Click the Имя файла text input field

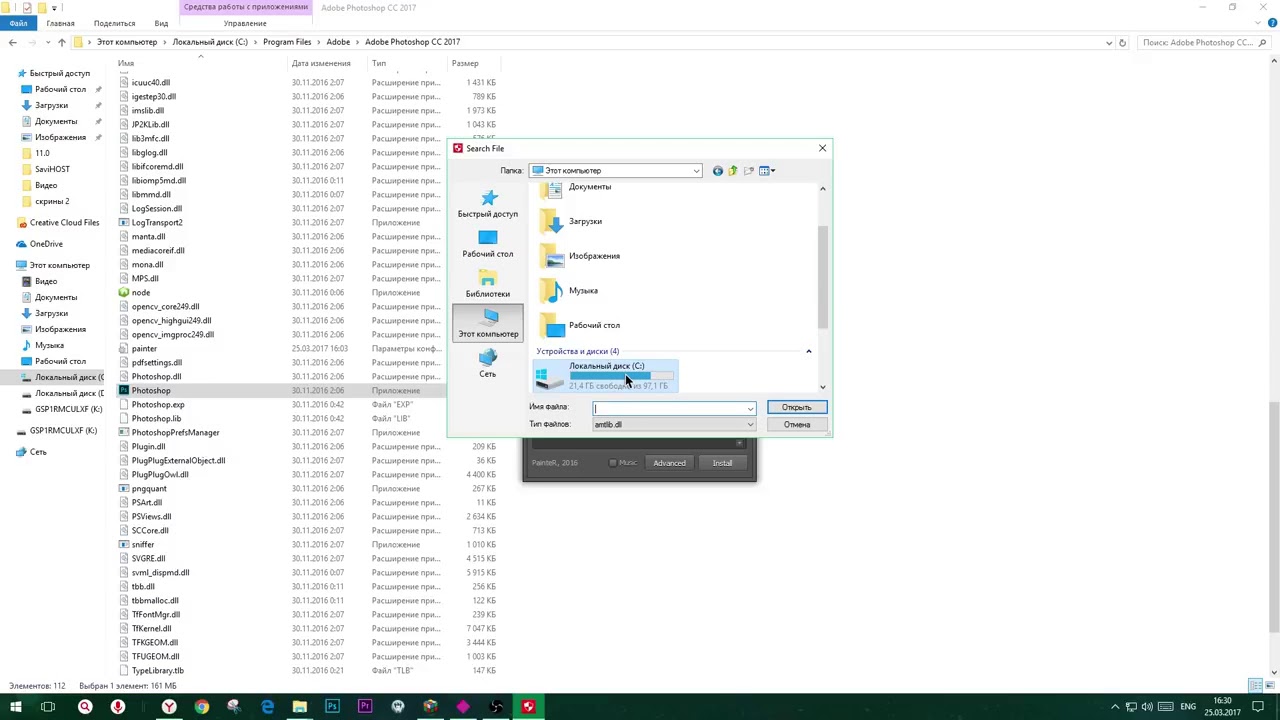tap(669, 408)
